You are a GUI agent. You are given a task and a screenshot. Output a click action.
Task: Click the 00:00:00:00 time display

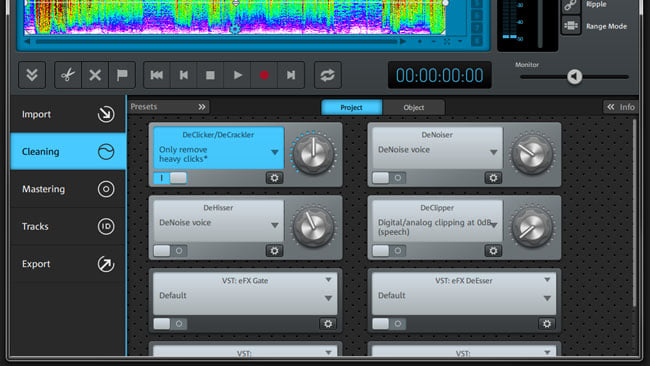point(439,75)
